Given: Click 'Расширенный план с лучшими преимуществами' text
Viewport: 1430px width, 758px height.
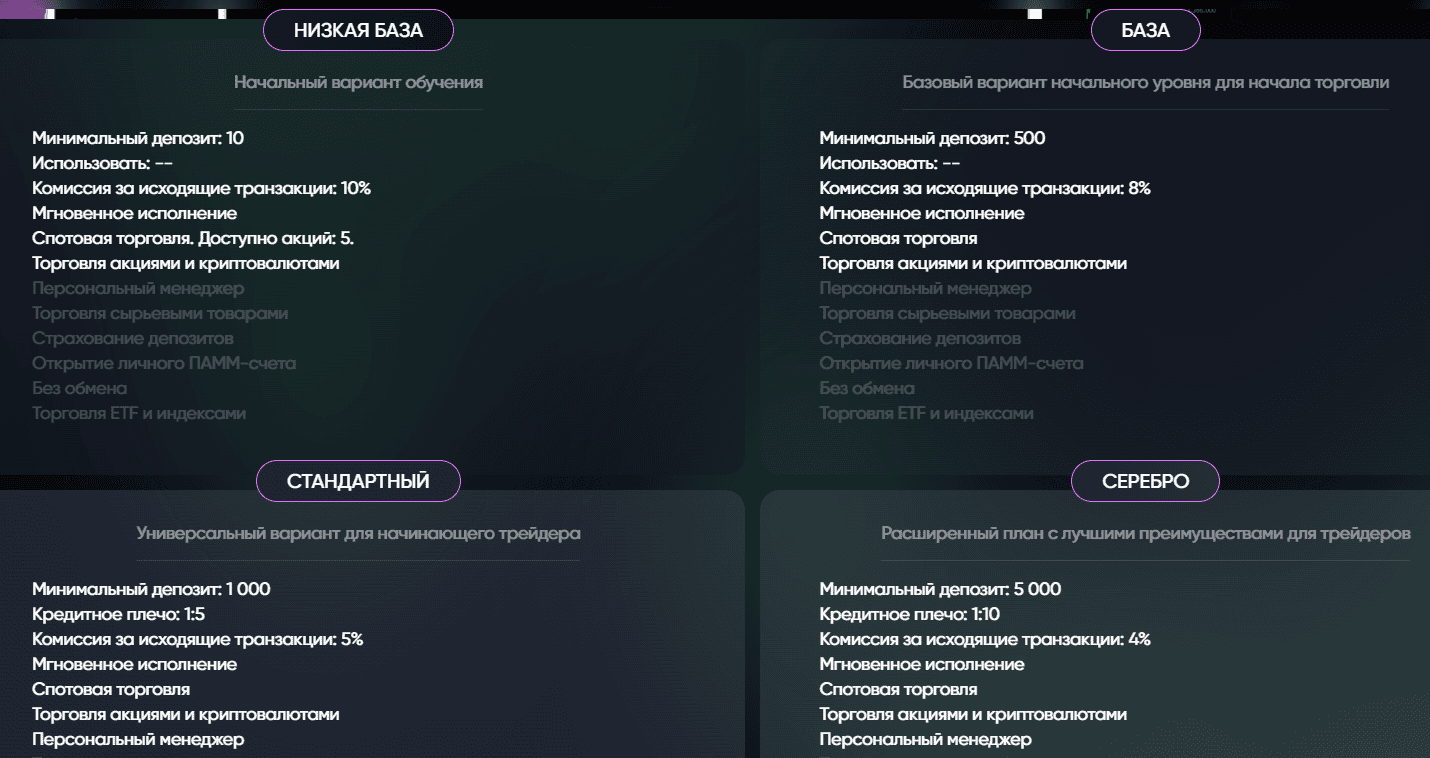Looking at the screenshot, I should point(1145,533).
